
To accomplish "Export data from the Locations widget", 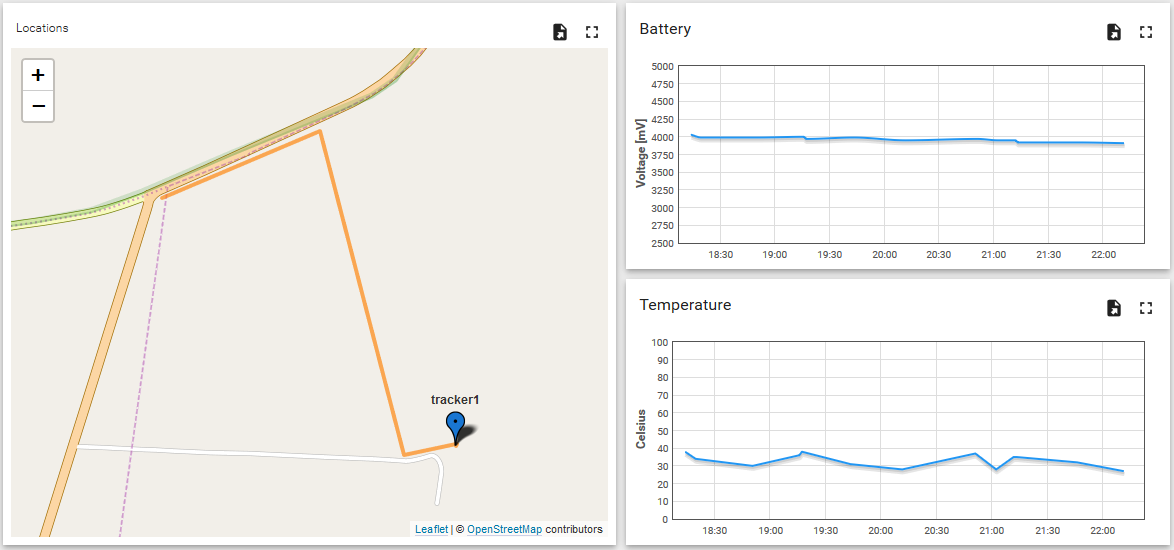I will (x=559, y=32).
